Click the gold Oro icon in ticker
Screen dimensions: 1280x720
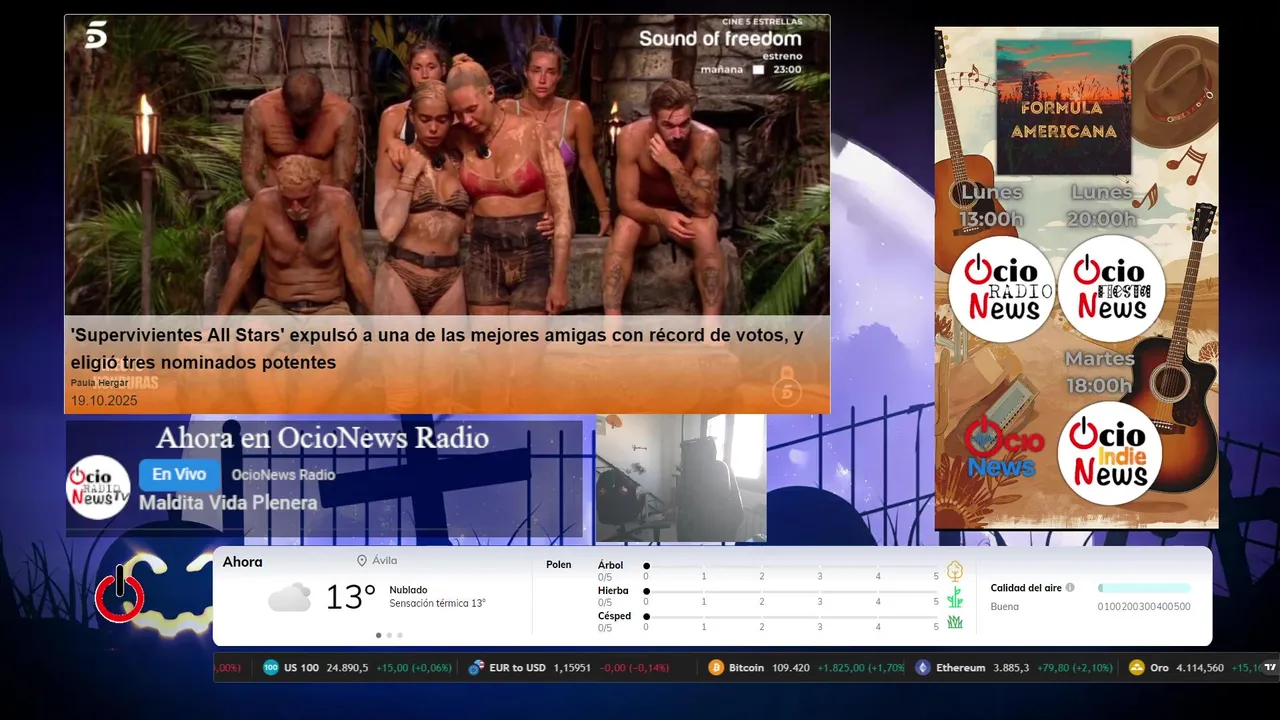[1136, 667]
